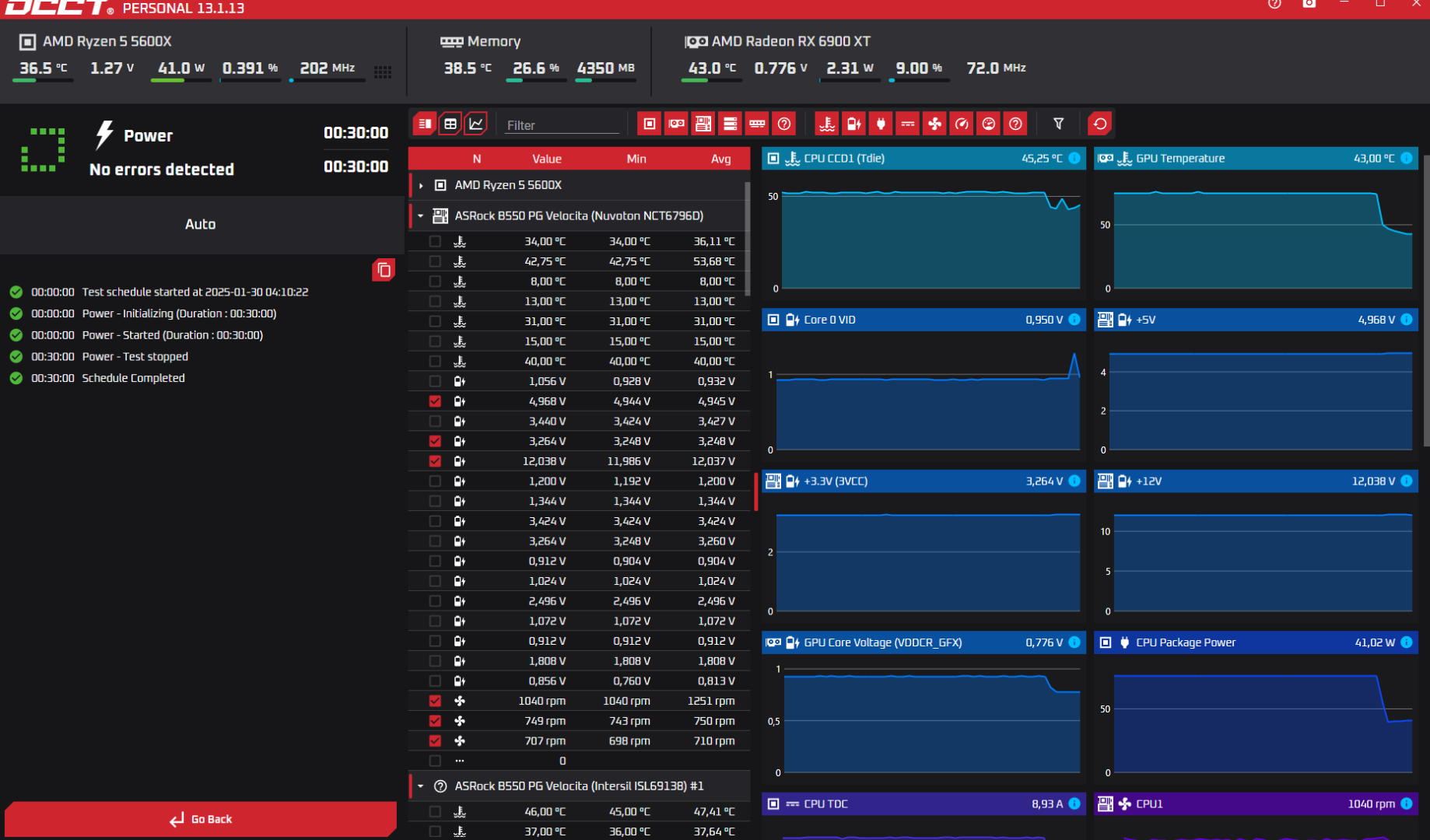This screenshot has width=1430, height=840.
Task: Uncheck the 1040 rpm fan row checkbox
Action: click(x=435, y=701)
